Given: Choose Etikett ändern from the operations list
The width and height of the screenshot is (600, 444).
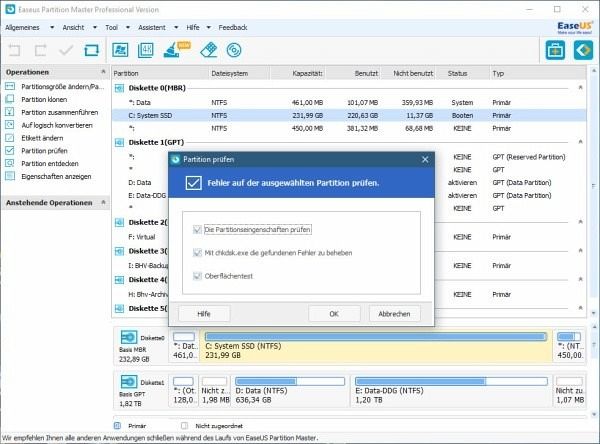Looking at the screenshot, I should click(44, 138).
